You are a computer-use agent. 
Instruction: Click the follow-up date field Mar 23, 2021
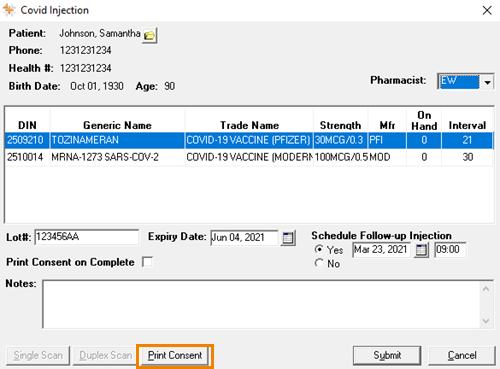click(x=382, y=250)
